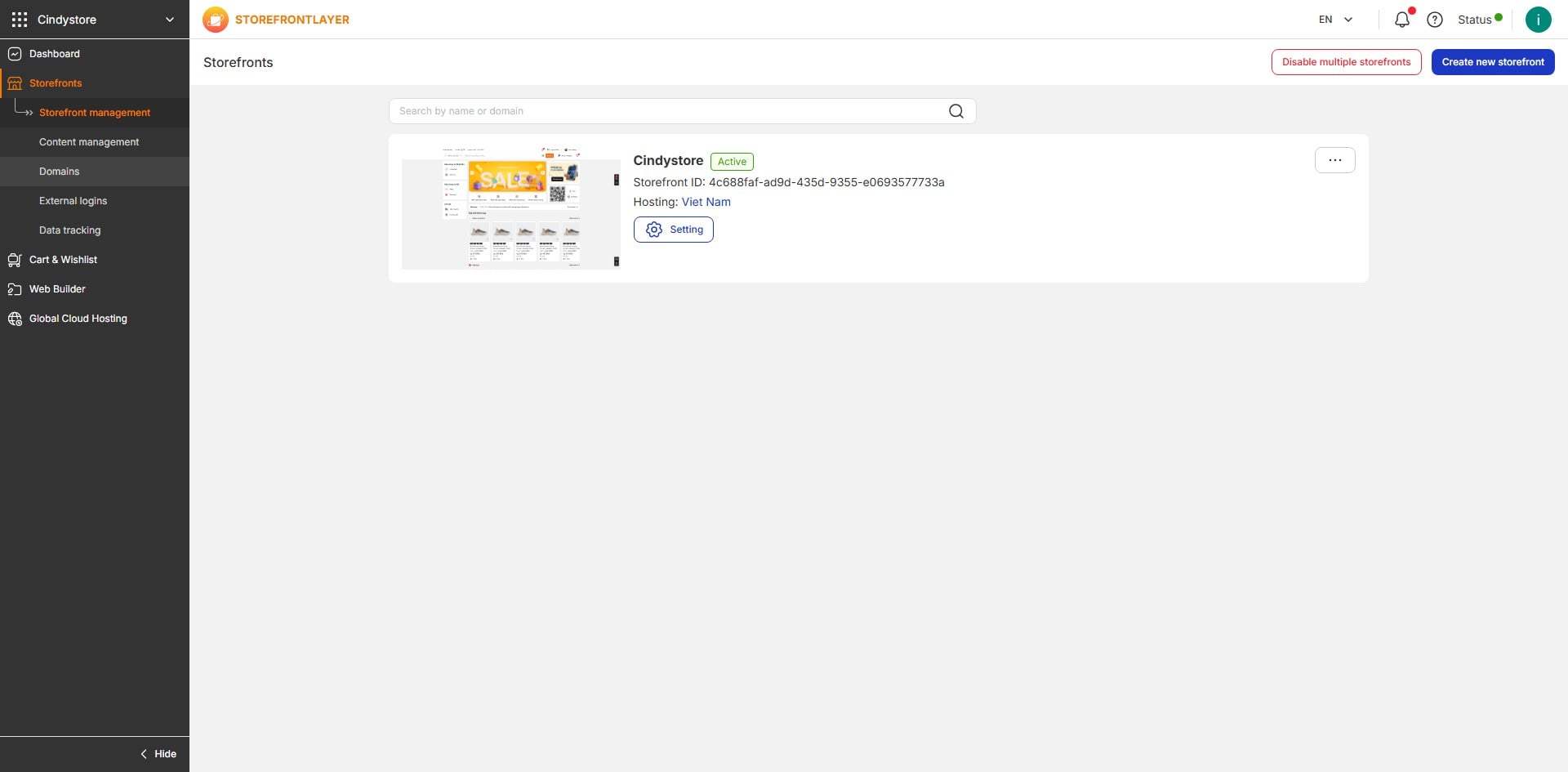Open the Dashboard section icon
1568x772 pixels.
15,53
